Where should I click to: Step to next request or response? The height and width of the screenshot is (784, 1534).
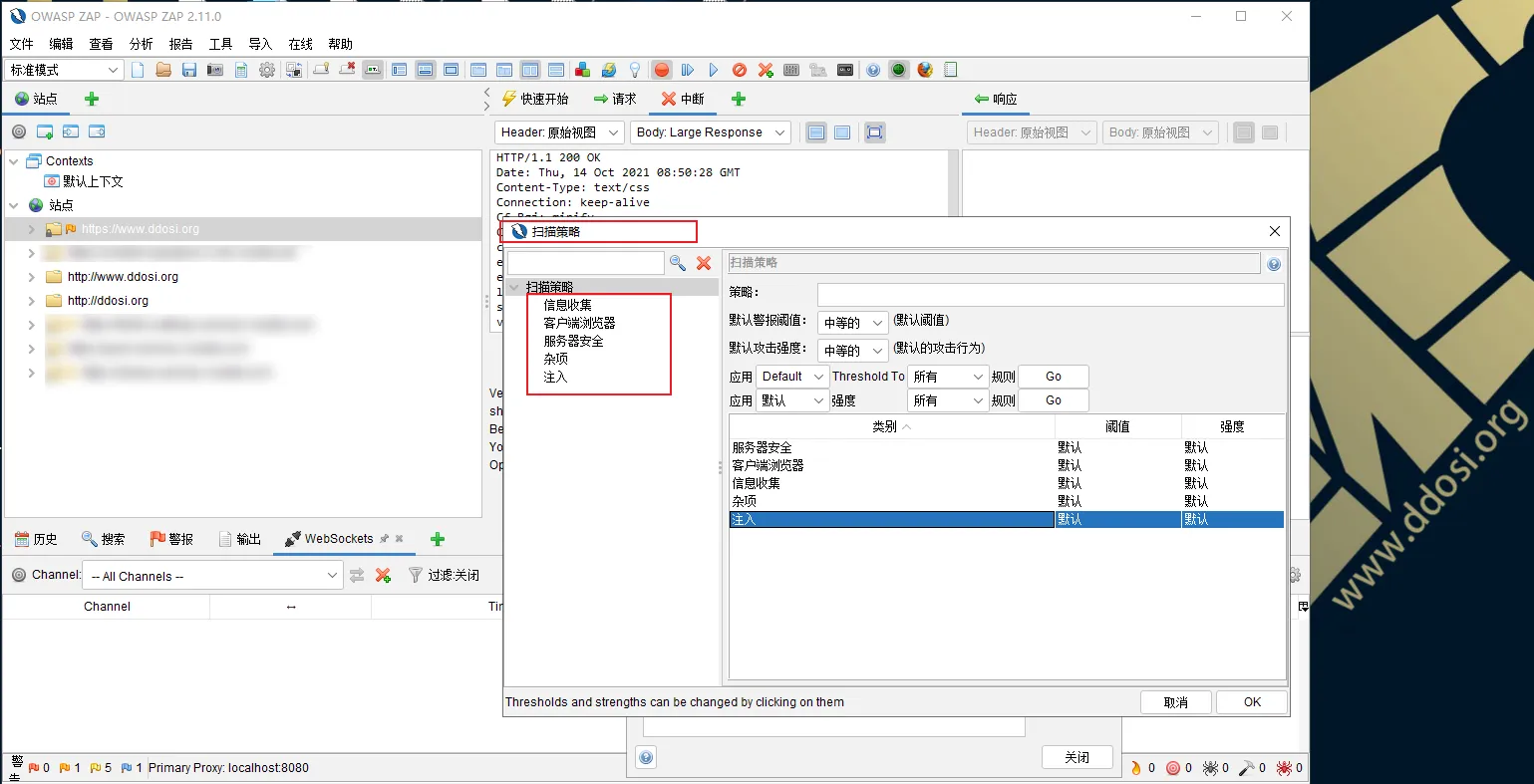(688, 70)
